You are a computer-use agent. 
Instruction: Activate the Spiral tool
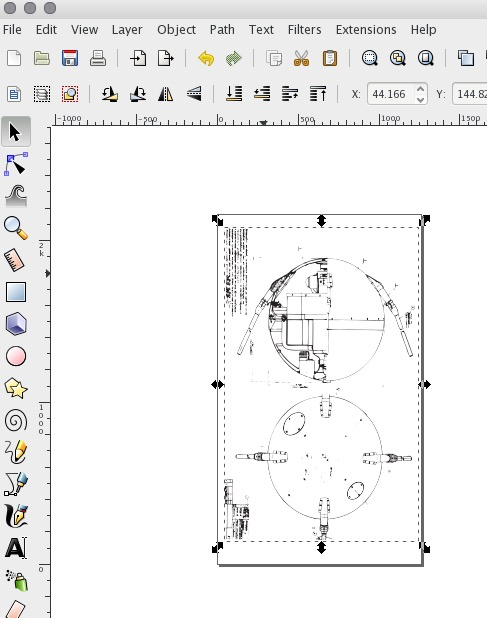16,421
